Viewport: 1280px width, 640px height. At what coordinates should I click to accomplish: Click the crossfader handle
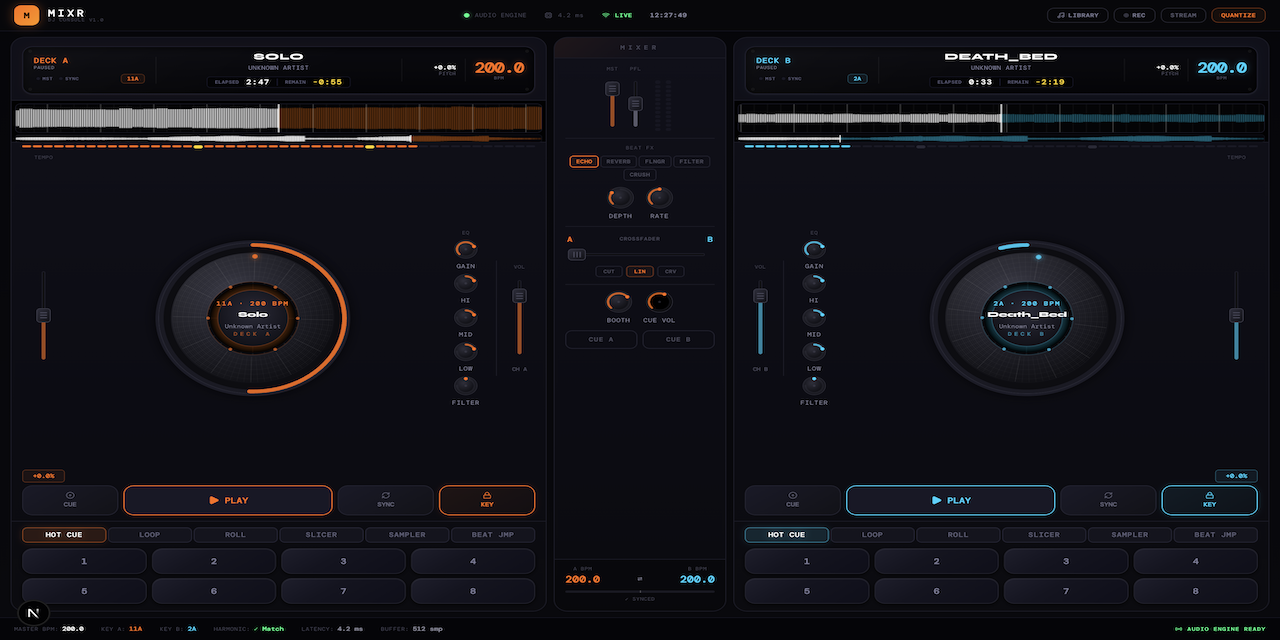[577, 255]
